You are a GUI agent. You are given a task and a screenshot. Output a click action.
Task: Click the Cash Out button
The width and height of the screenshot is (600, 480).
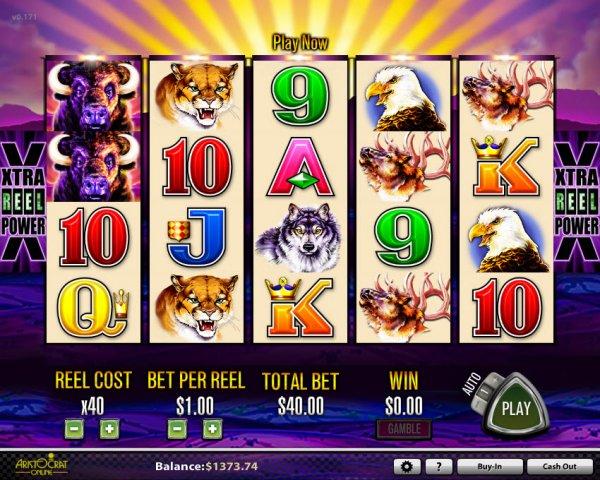(x=559, y=467)
